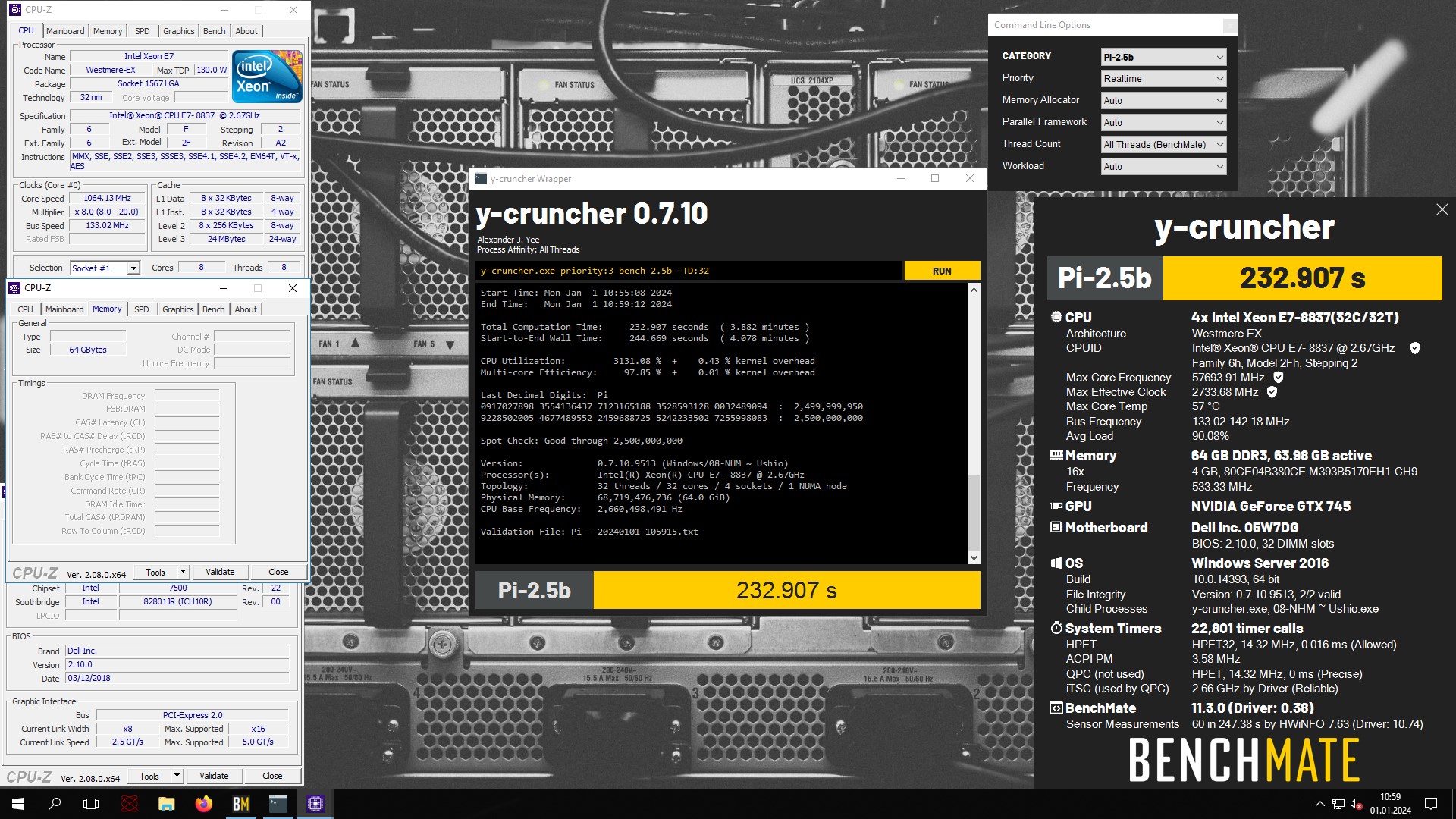Open File Explorer from the taskbar
The image size is (1456, 819).
click(x=167, y=804)
